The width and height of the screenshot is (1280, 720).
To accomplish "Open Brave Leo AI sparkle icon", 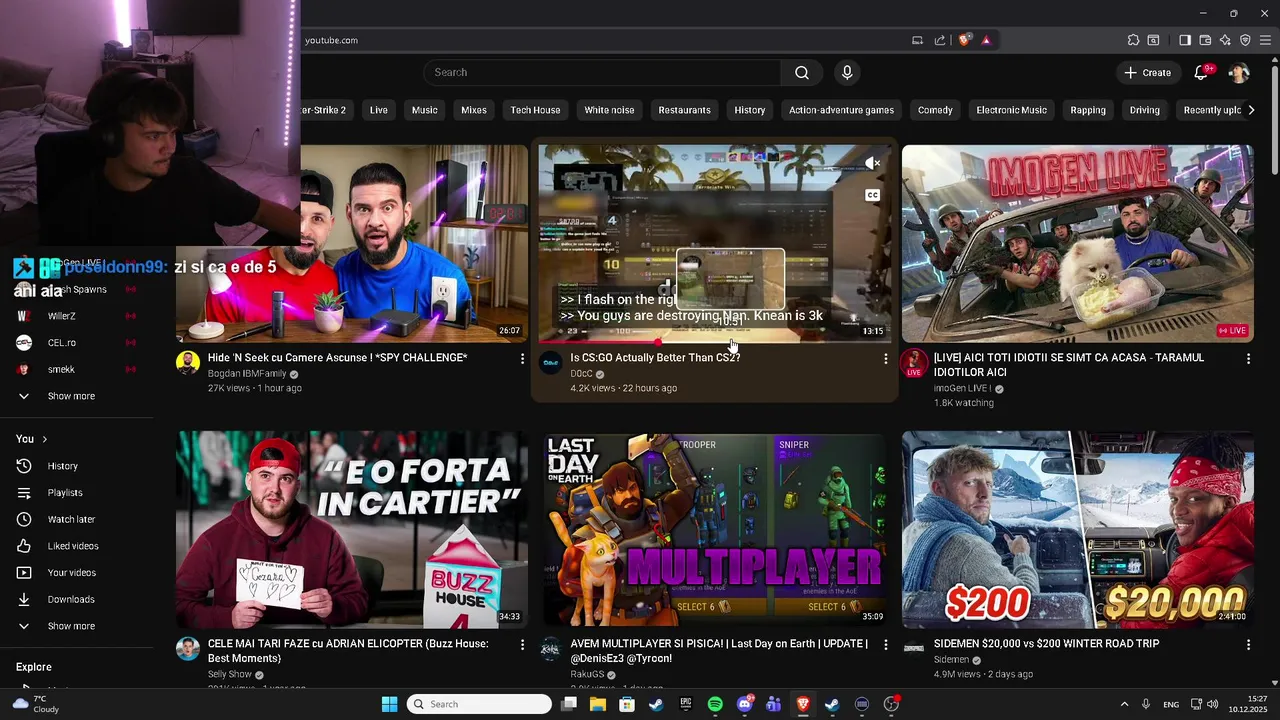I will (1225, 40).
